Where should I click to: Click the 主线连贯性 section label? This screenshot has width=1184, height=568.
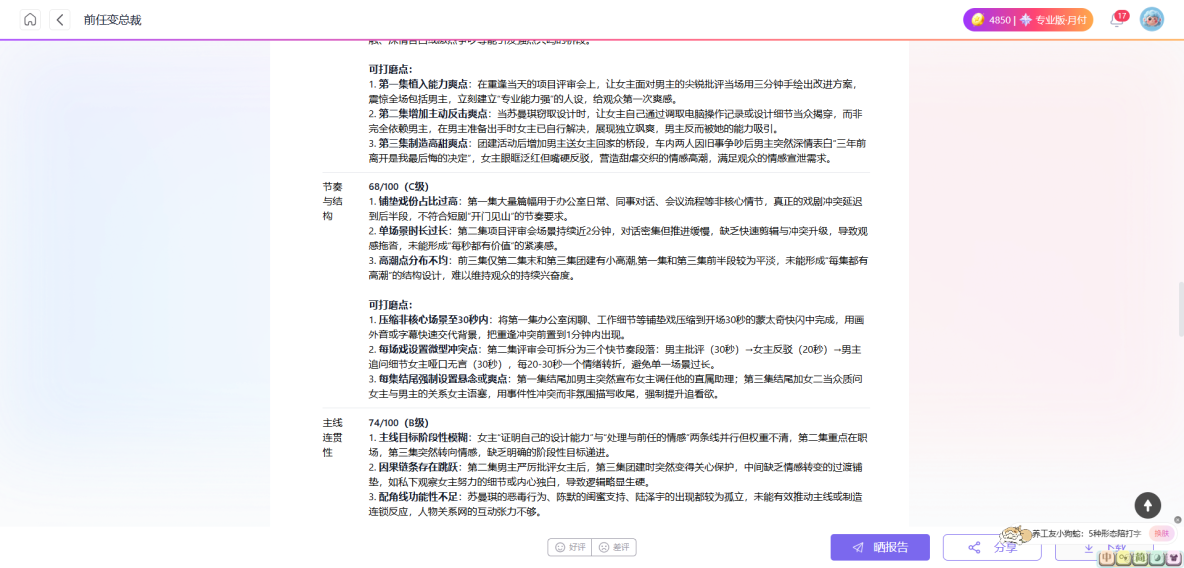(332, 437)
